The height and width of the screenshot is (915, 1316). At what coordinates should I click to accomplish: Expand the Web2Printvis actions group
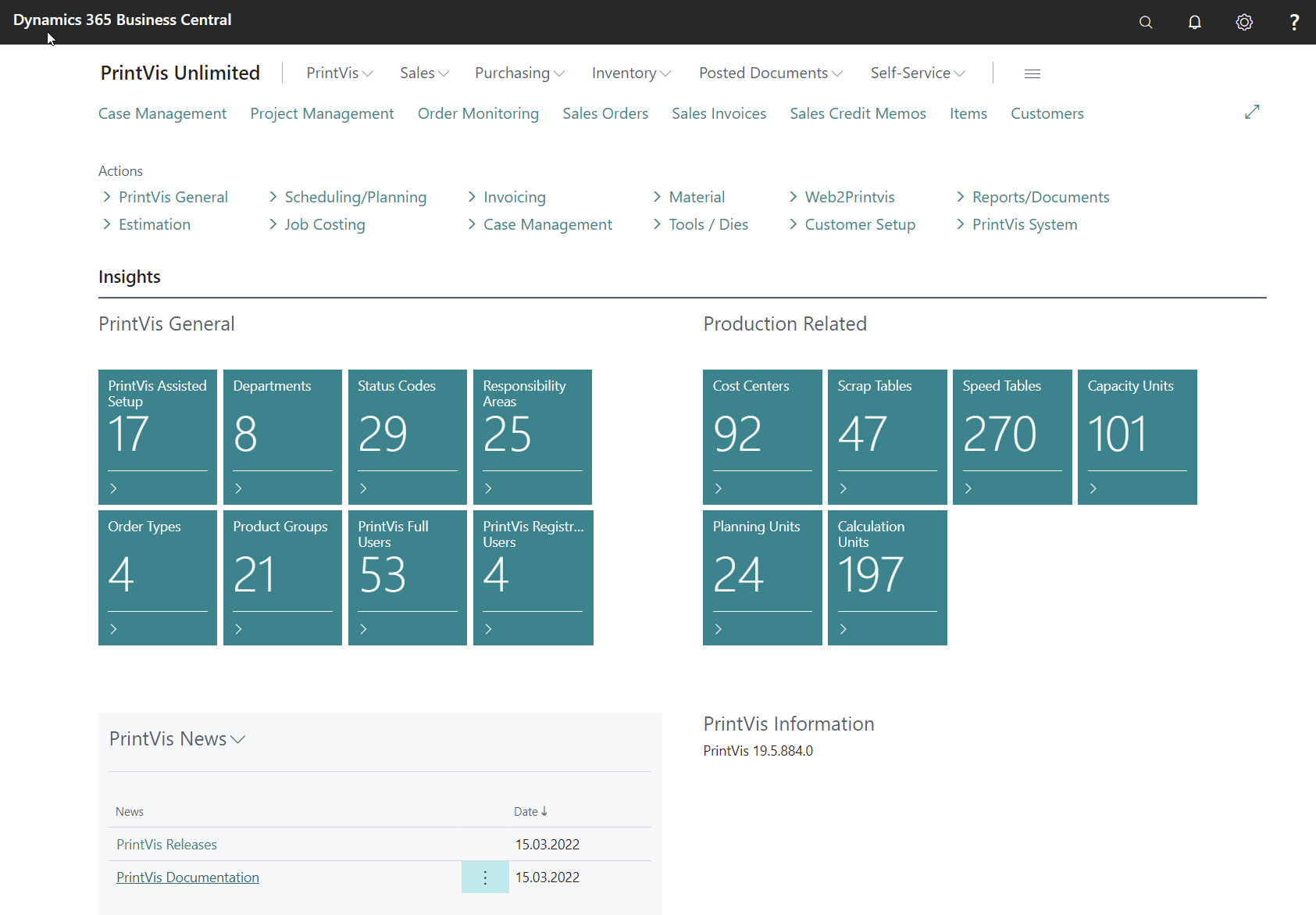point(842,197)
